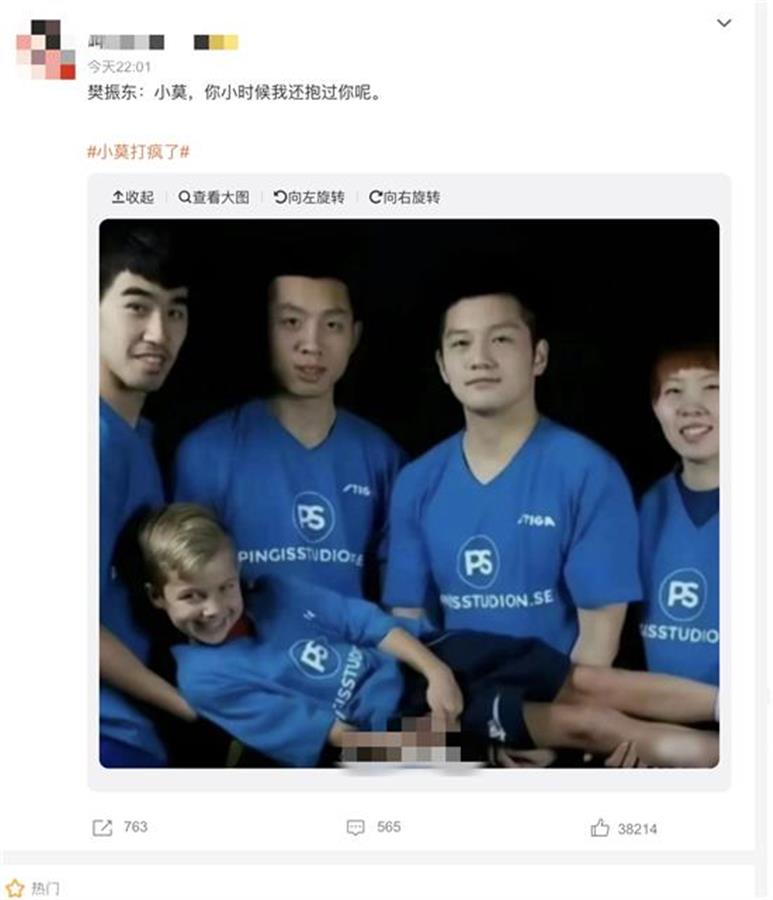
Task: Click the magnifier icon for 查看大图
Action: click(185, 197)
